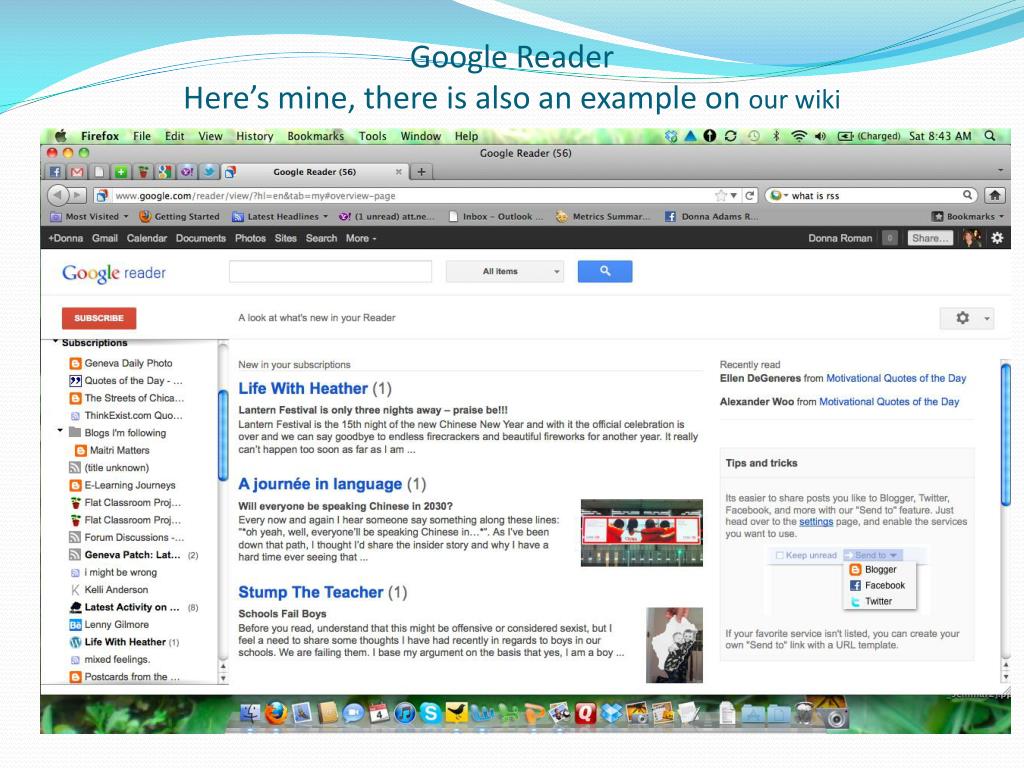This screenshot has height=768, width=1024.
Task: Switch to the pinned Facebook tab
Action: point(56,172)
